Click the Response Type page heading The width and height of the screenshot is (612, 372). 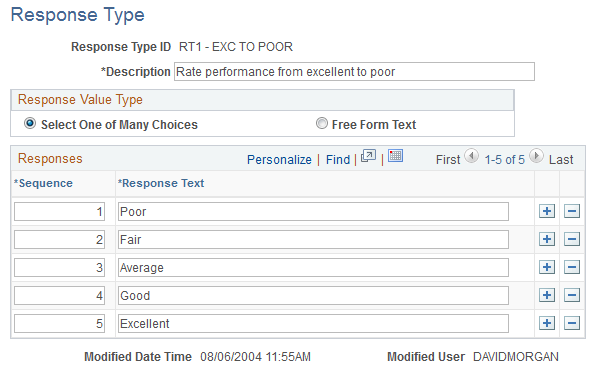tap(78, 15)
